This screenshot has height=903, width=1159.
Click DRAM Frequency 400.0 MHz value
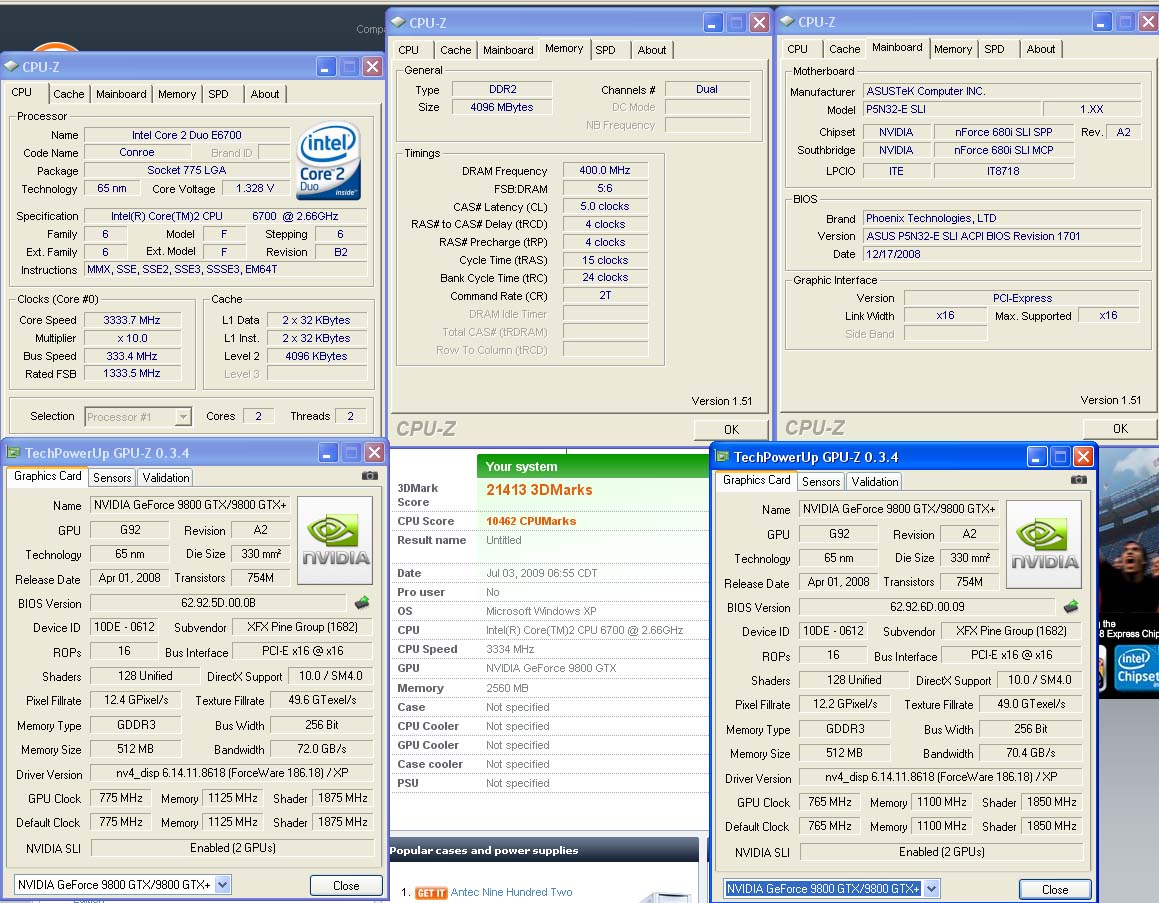605,170
